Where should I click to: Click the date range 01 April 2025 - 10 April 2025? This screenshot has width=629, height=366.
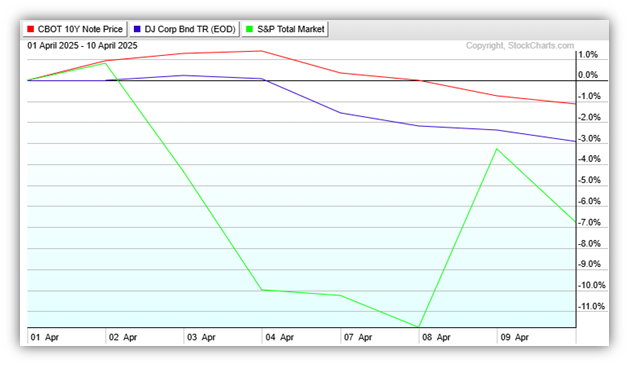click(82, 46)
